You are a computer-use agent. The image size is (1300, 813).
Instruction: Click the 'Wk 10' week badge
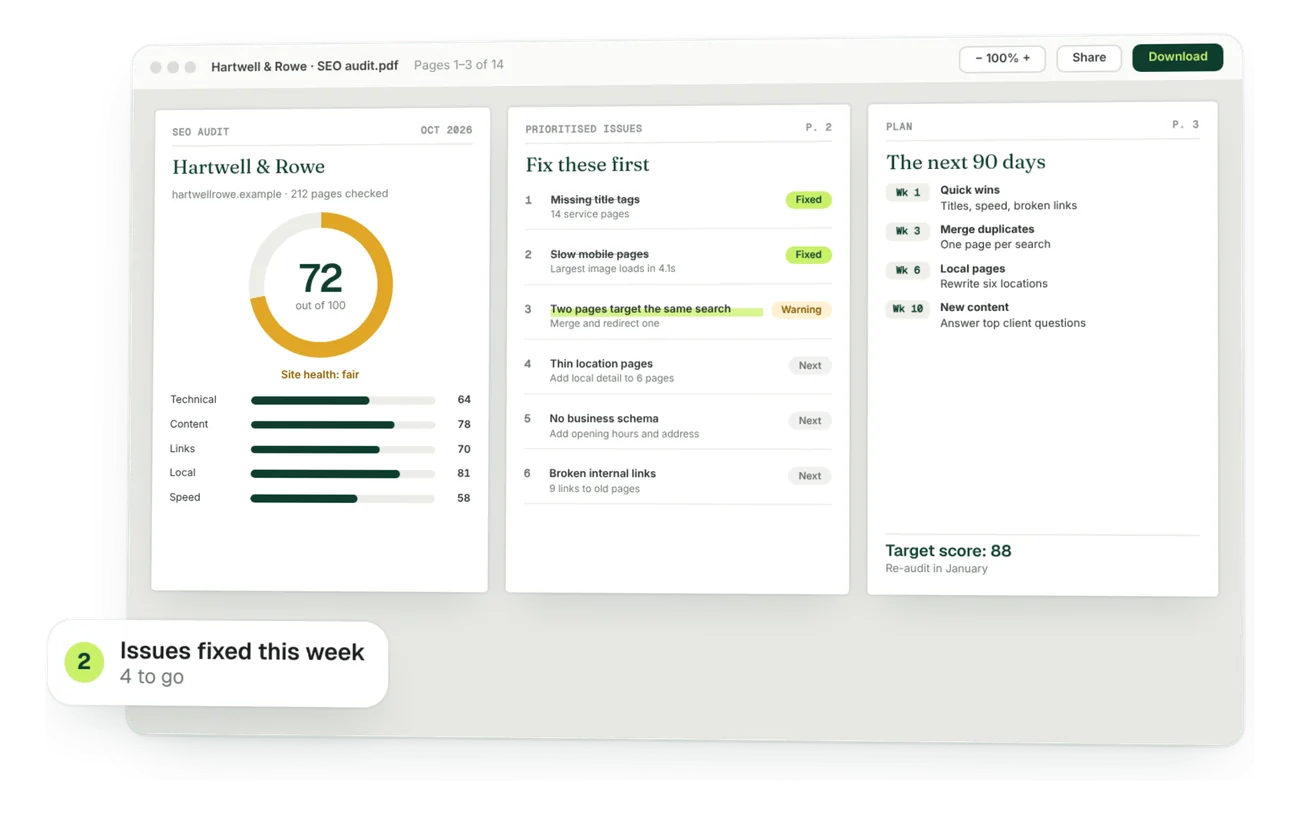[x=908, y=309]
